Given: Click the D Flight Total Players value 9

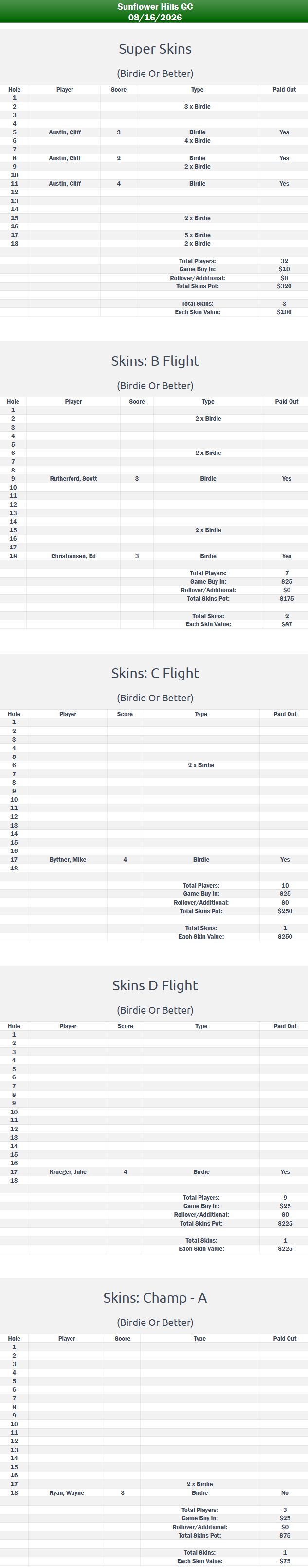Looking at the screenshot, I should (285, 1197).
